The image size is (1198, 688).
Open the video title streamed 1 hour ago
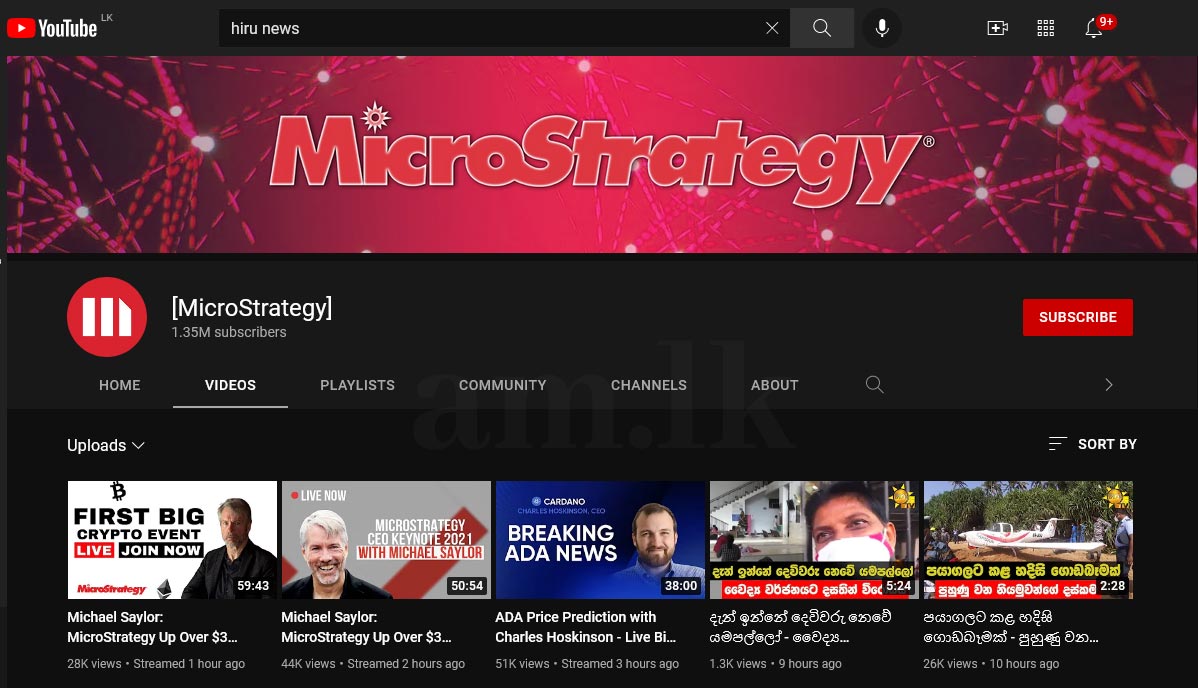coord(153,627)
